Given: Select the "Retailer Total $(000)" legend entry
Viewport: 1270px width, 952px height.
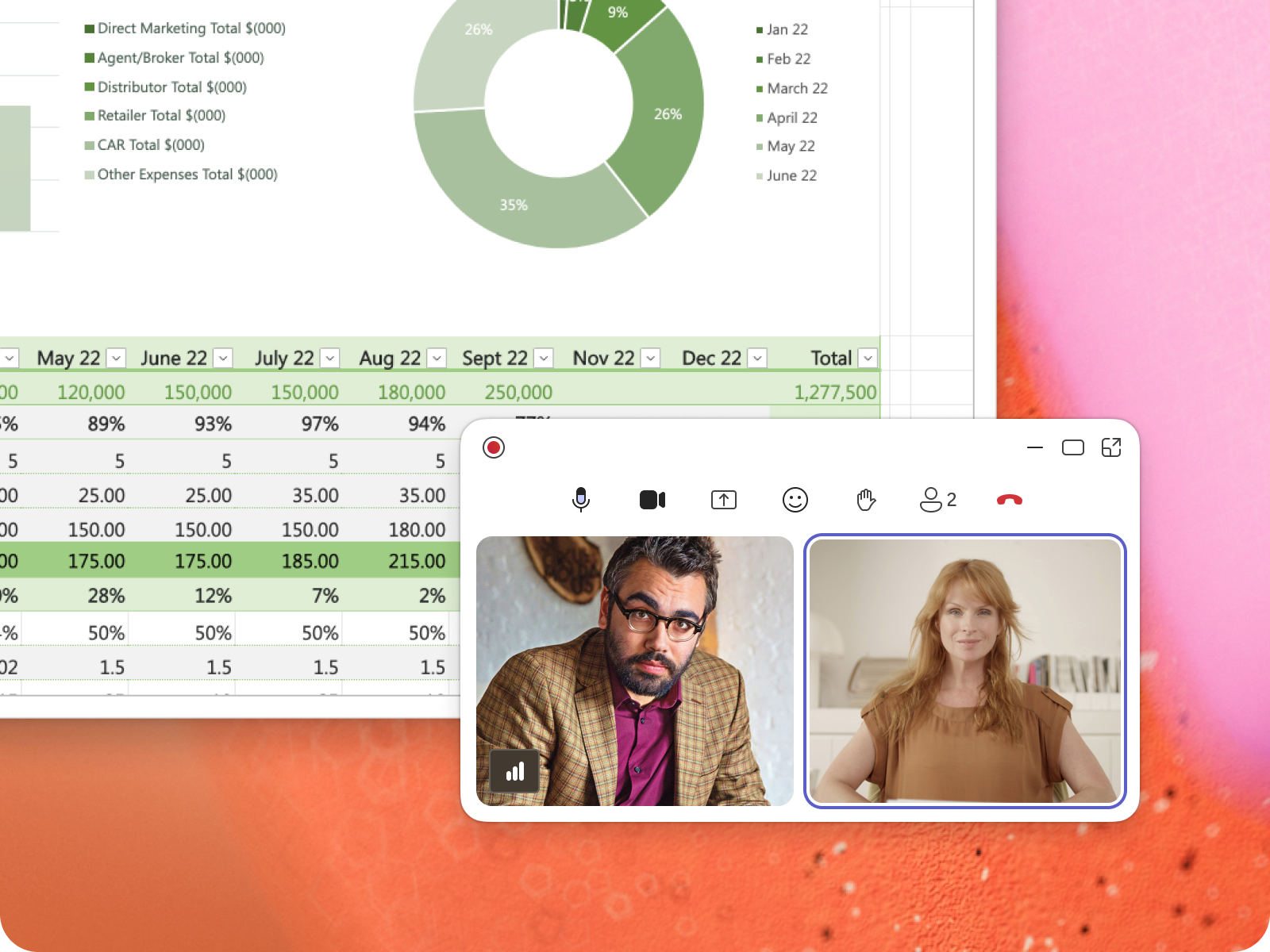Looking at the screenshot, I should [155, 116].
